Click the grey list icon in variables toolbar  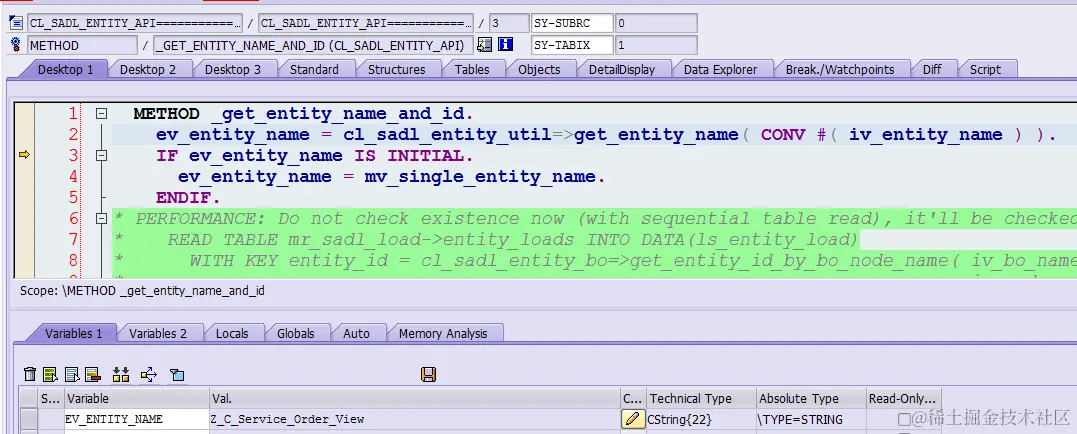pyautogui.click(x=72, y=374)
